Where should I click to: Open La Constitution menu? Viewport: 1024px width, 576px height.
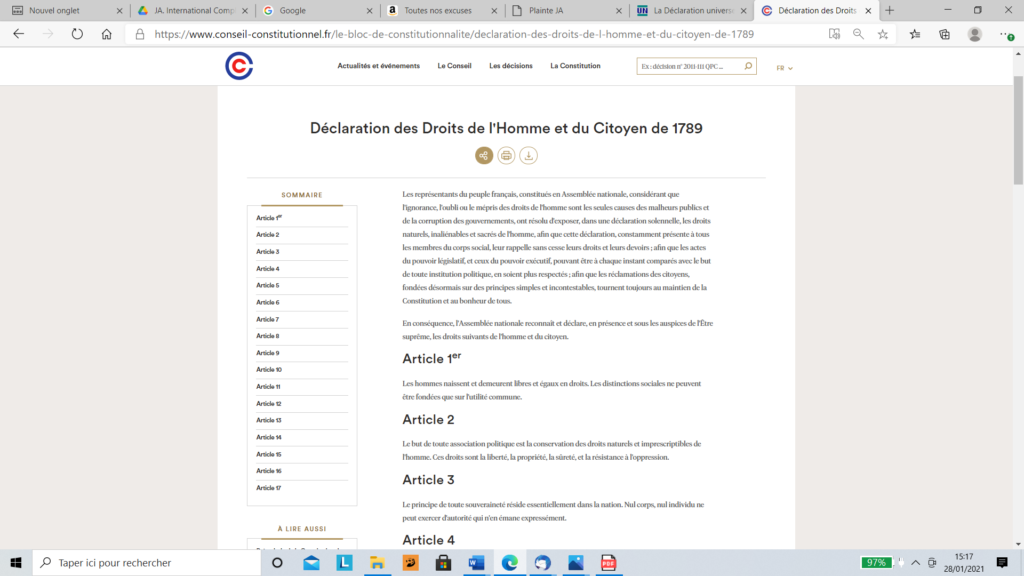[x=575, y=66]
